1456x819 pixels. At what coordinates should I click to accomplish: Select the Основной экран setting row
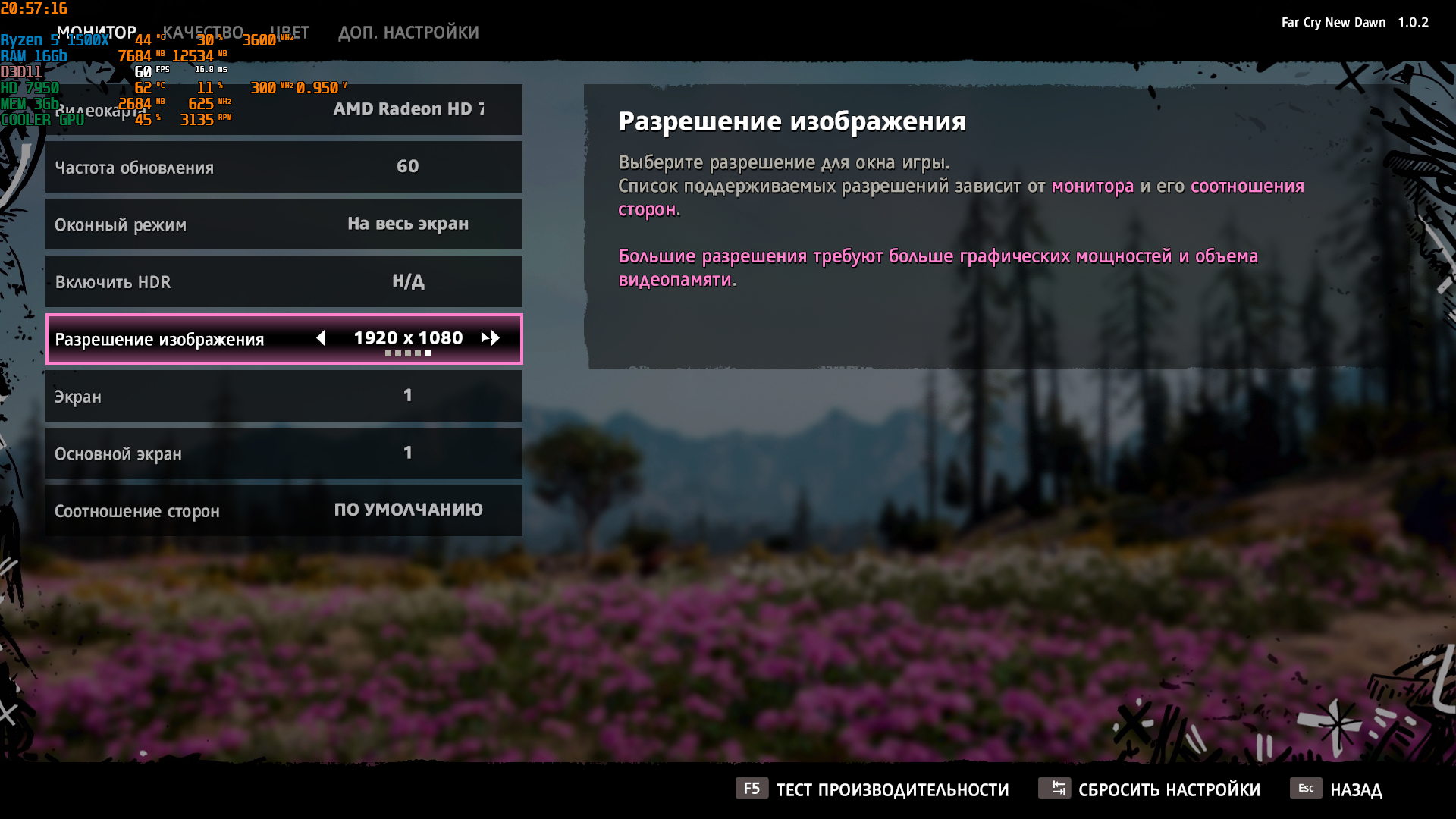coord(284,453)
